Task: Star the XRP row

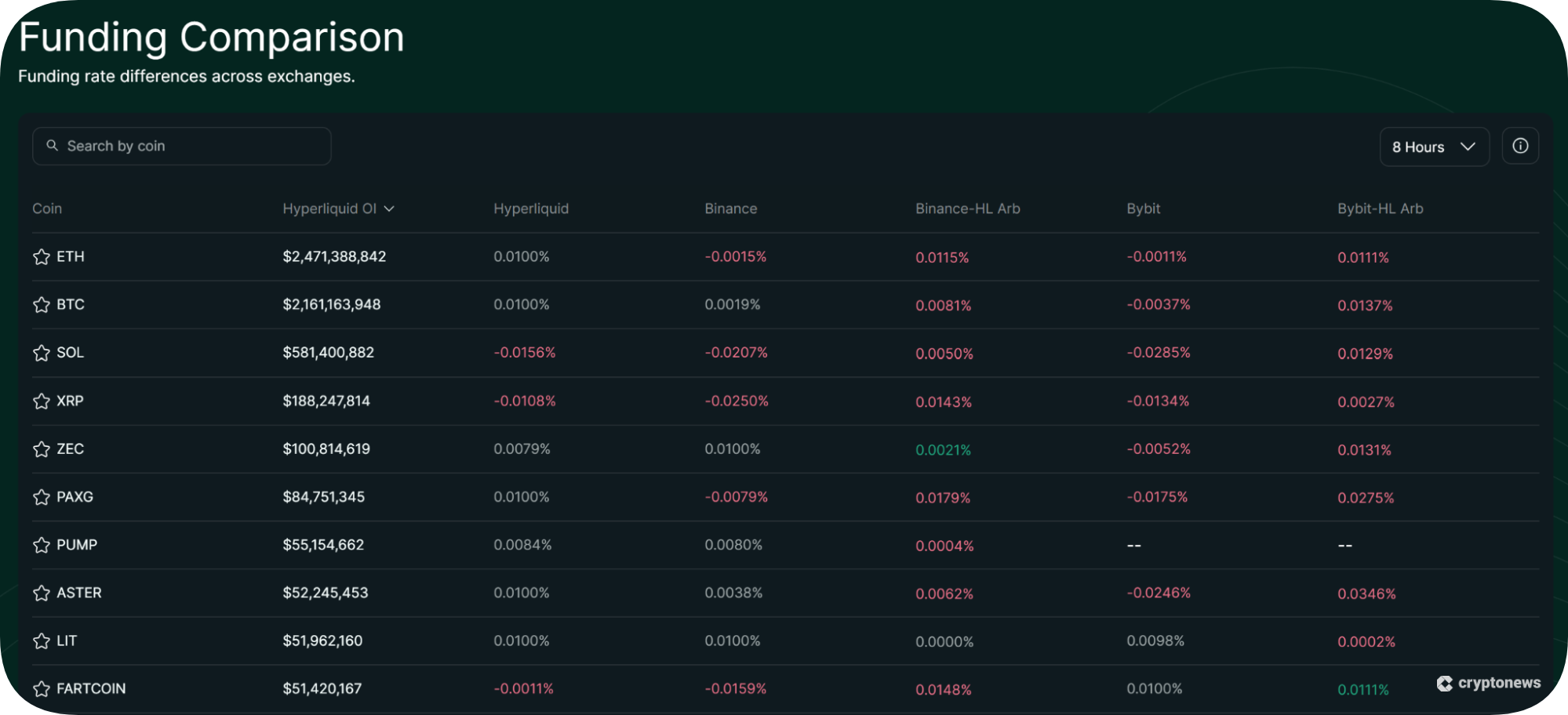Action: (x=42, y=401)
